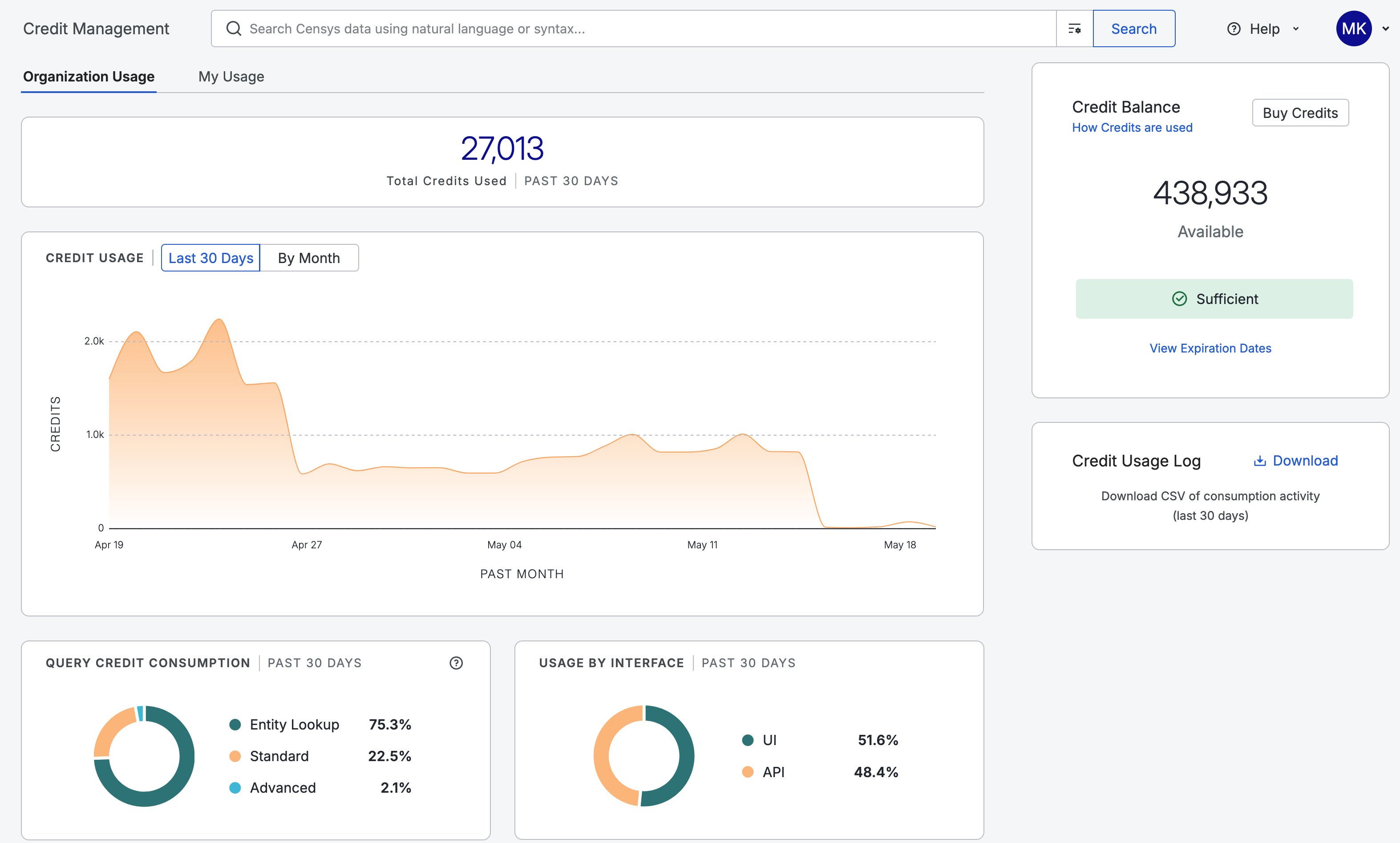Image resolution: width=1400 pixels, height=843 pixels.
Task: Click the teal Entity Lookup legend dot
Action: (x=235, y=724)
